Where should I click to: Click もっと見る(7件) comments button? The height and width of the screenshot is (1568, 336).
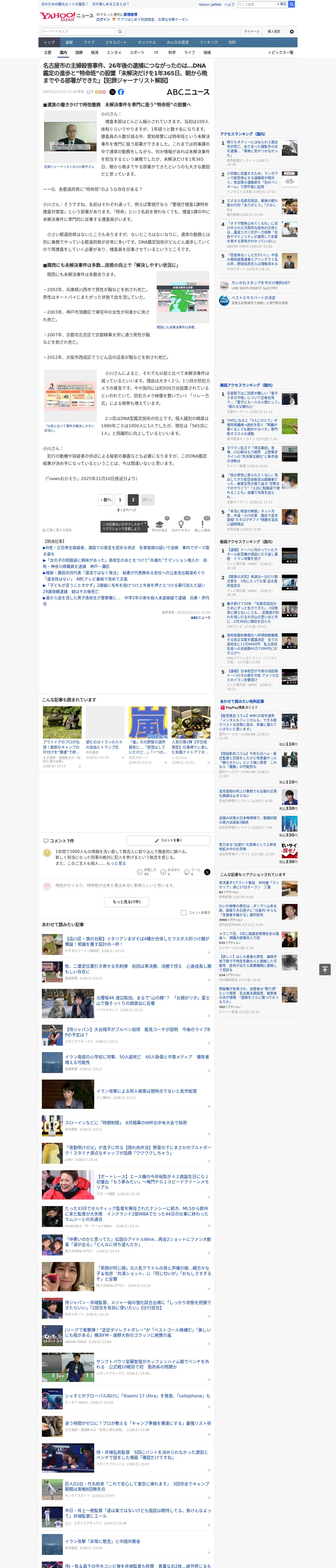click(x=126, y=902)
